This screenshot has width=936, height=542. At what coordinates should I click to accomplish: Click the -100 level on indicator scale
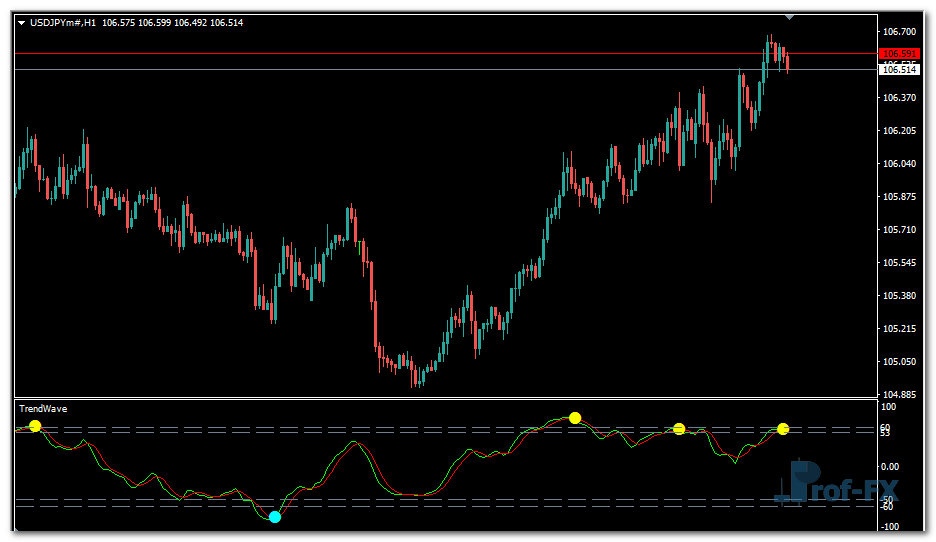click(x=888, y=526)
